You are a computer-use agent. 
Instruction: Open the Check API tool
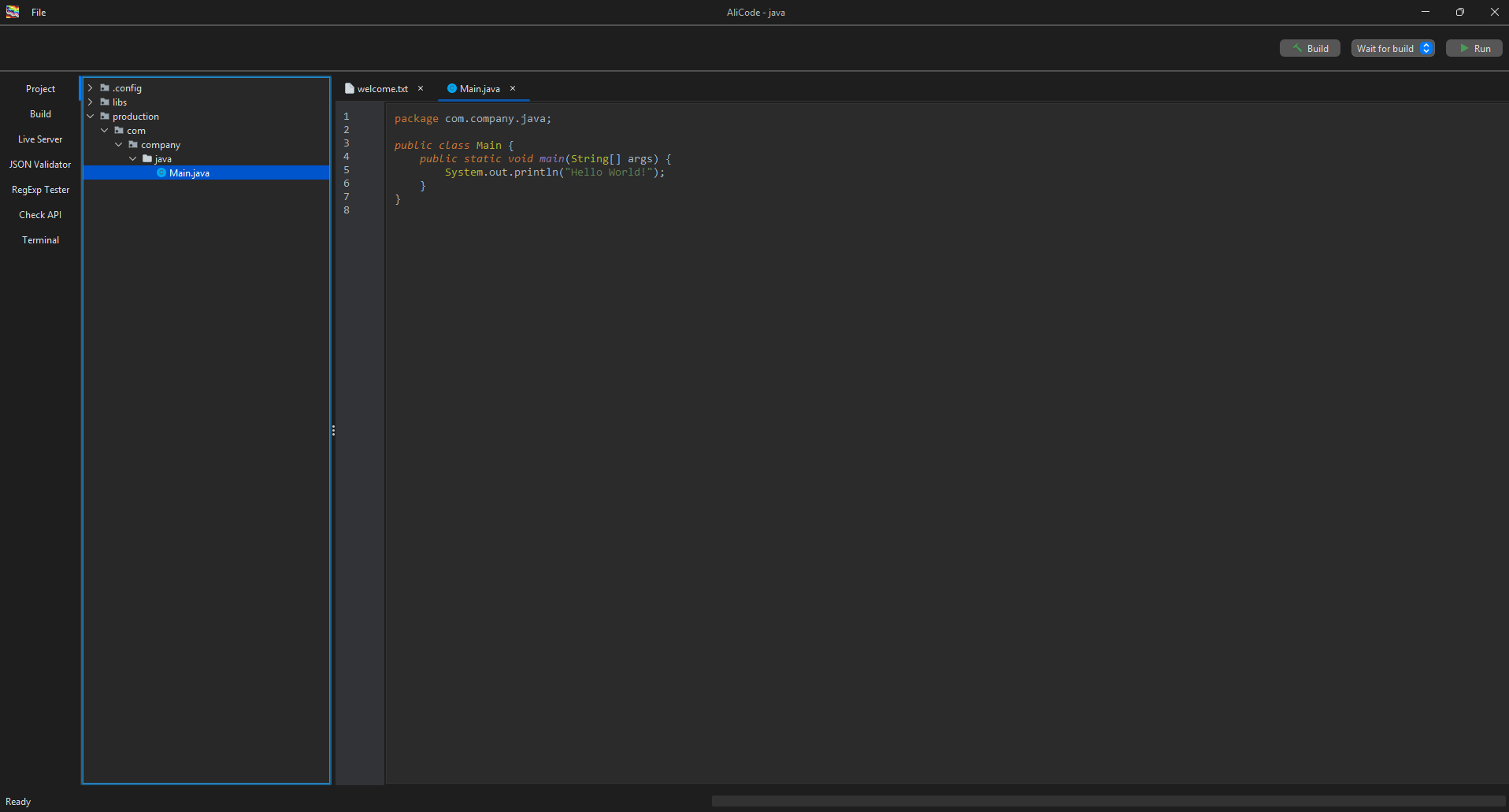click(39, 214)
